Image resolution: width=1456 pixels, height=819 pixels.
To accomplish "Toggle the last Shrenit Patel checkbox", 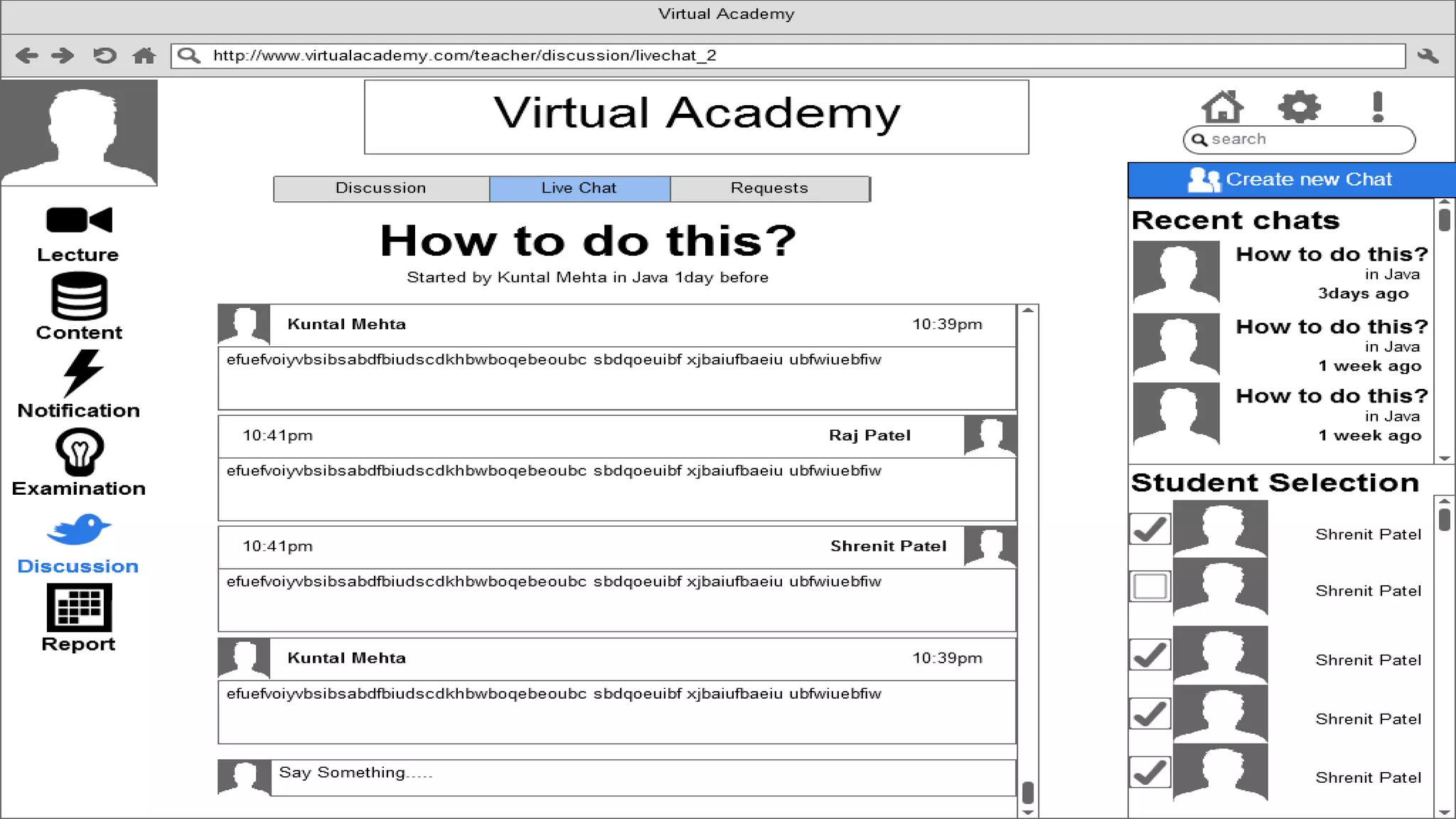I will tap(1150, 772).
